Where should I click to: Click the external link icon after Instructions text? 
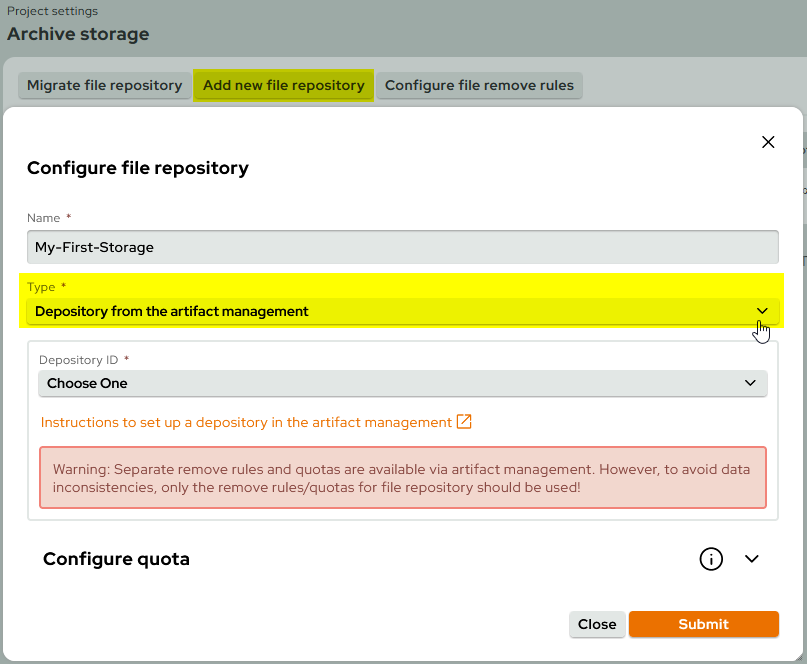click(463, 422)
